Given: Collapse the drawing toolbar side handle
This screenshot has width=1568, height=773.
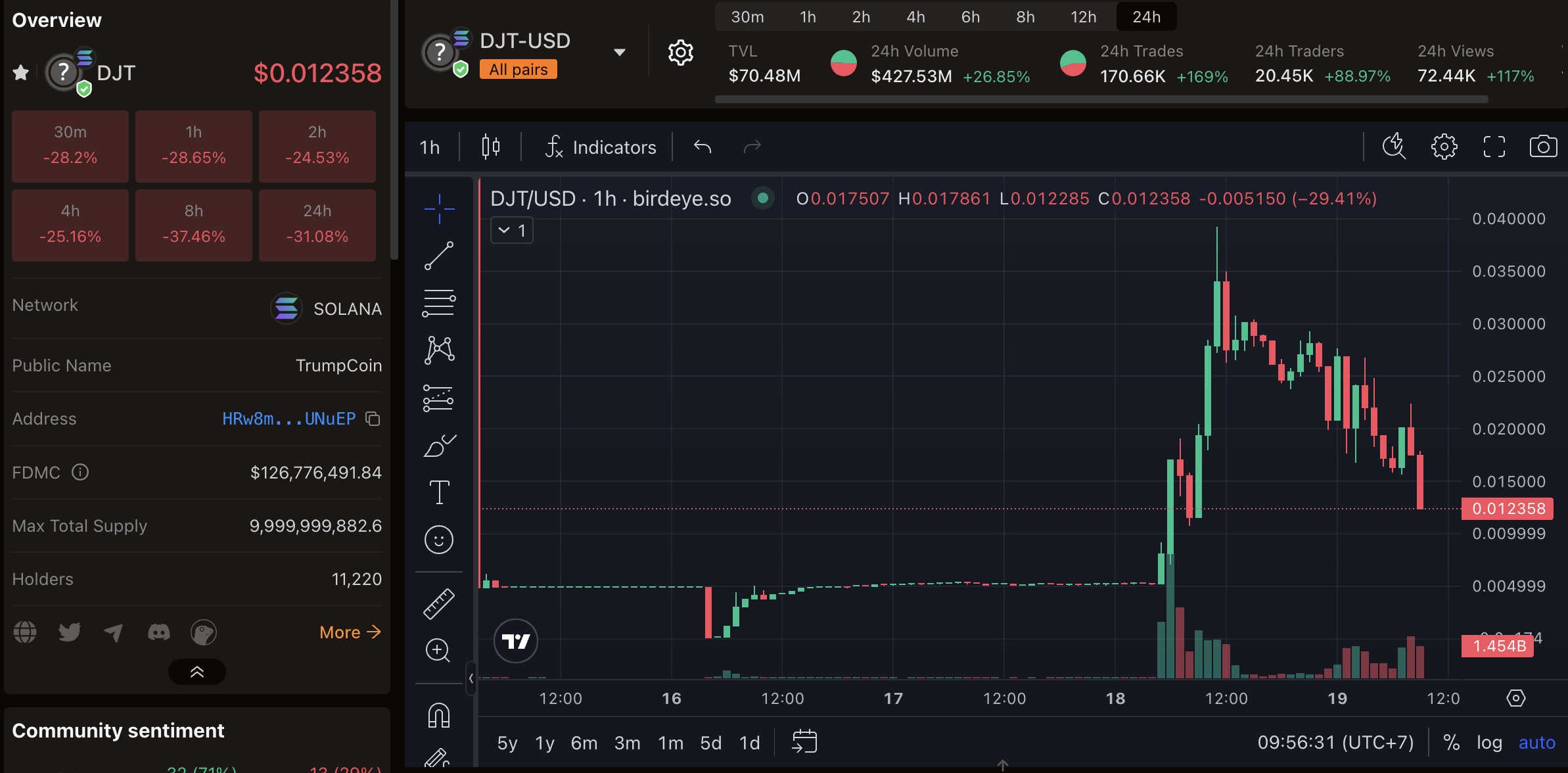Looking at the screenshot, I should point(471,678).
